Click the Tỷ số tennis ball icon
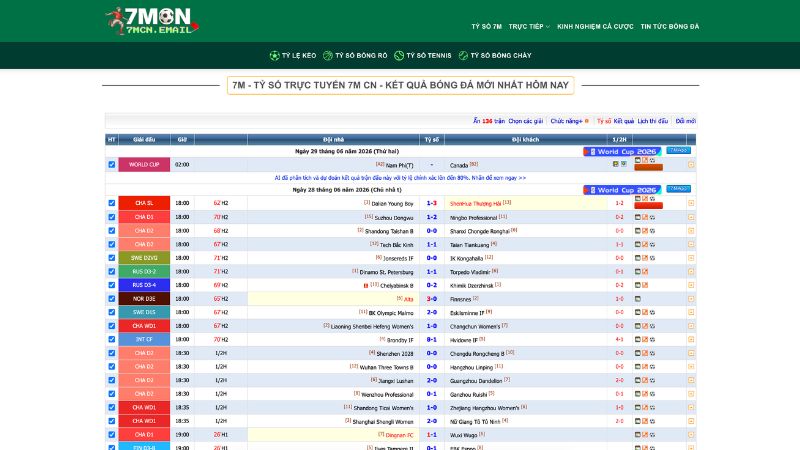Screen dimensions: 800x450 click(399, 56)
